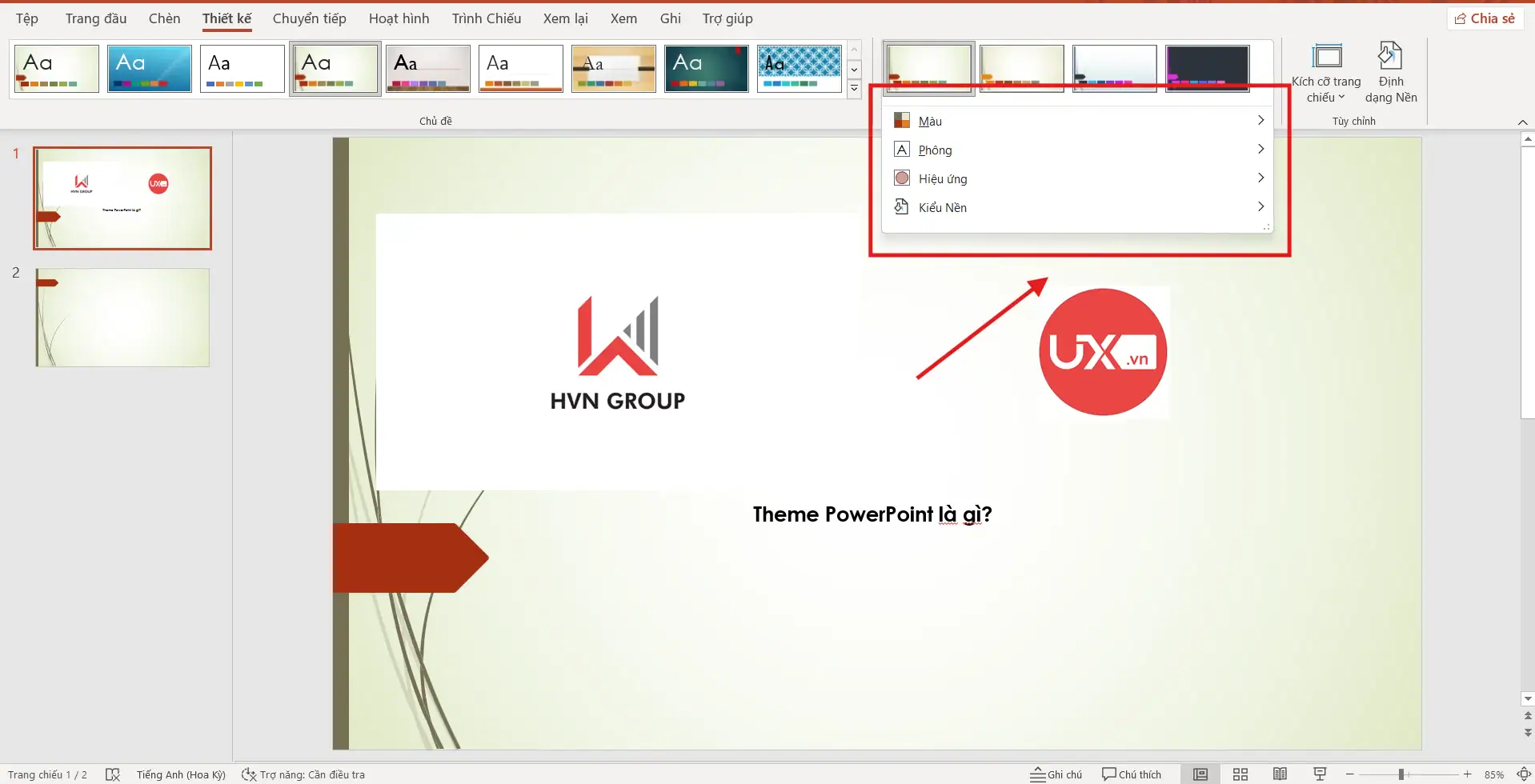Open the Trợ năng accessibility checker

(x=303, y=774)
